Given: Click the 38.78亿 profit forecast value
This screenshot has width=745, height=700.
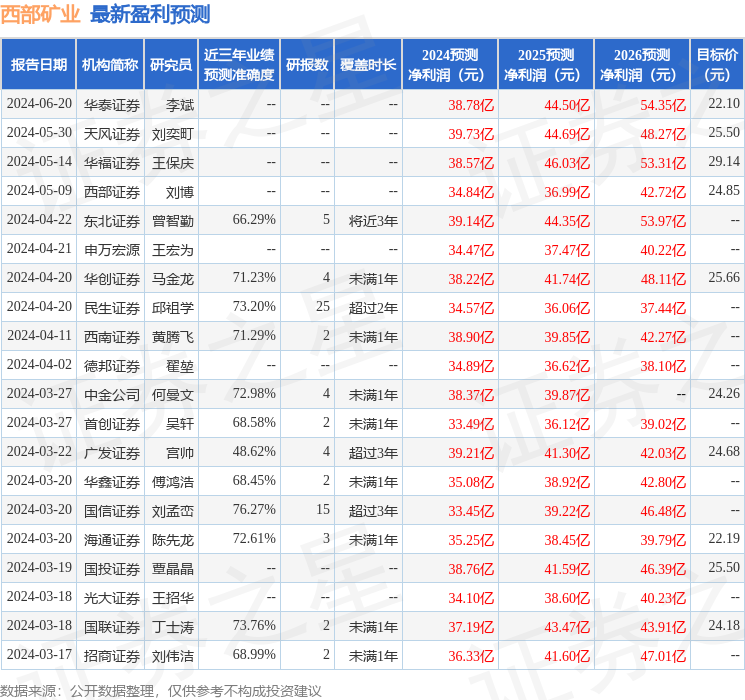Looking at the screenshot, I should click(471, 105).
